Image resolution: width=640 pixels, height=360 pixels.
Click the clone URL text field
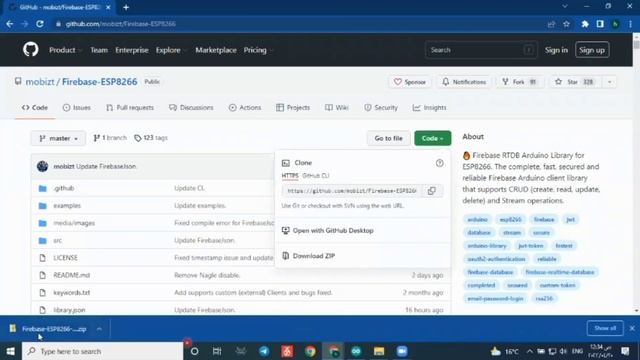pos(353,191)
